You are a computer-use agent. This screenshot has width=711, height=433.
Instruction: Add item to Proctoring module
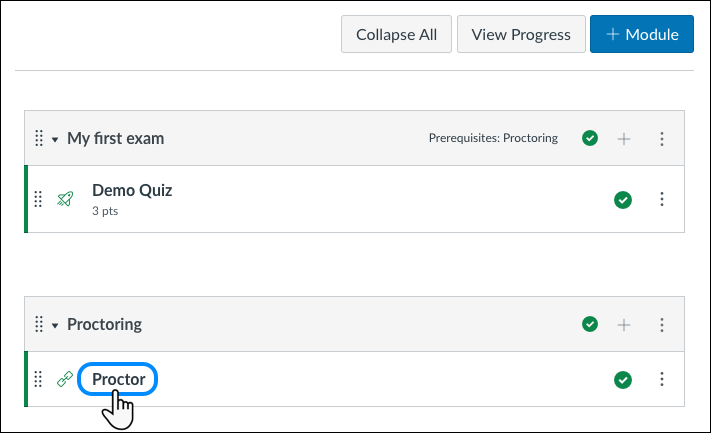pyautogui.click(x=624, y=324)
